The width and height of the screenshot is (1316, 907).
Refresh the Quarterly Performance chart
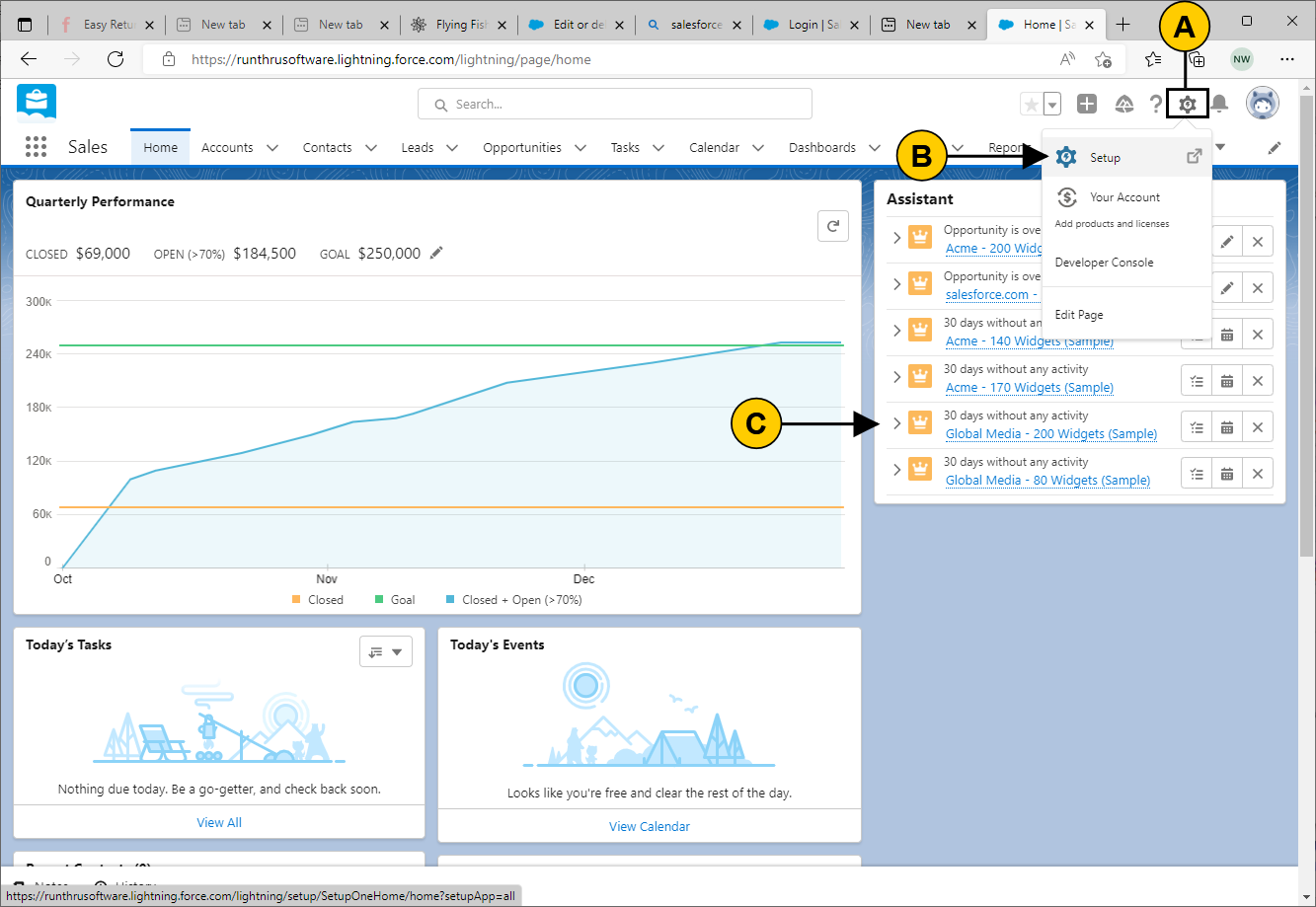pos(833,226)
